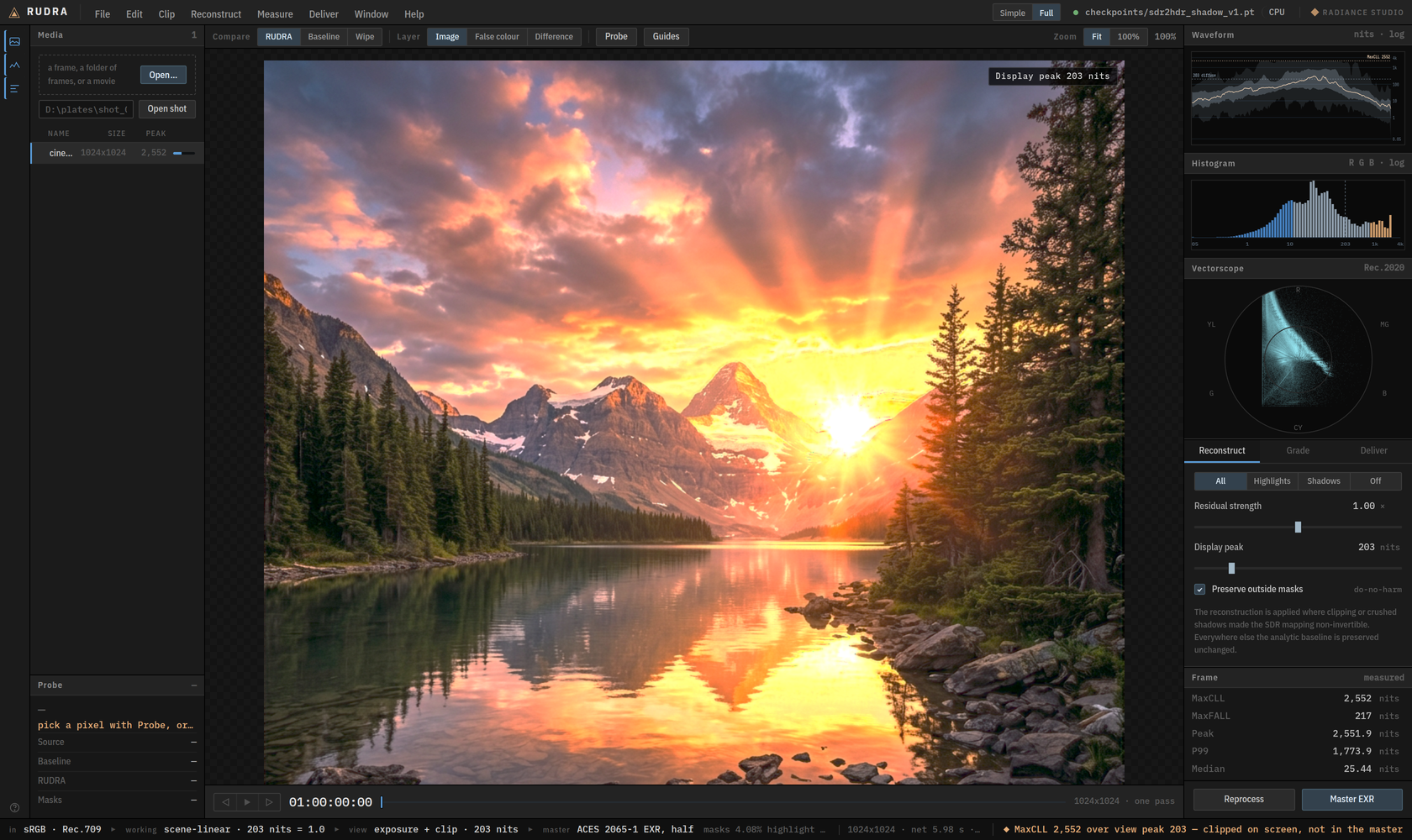Open the Deliver menu

(324, 14)
